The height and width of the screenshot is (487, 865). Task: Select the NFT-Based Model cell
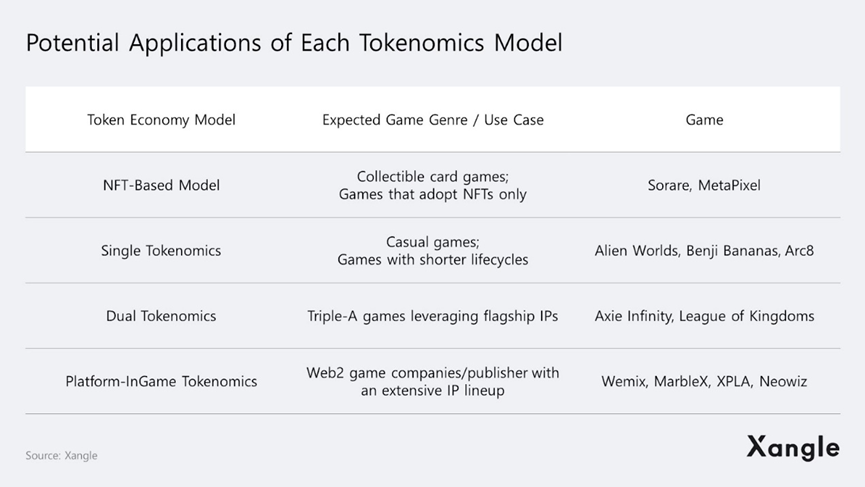click(x=161, y=185)
